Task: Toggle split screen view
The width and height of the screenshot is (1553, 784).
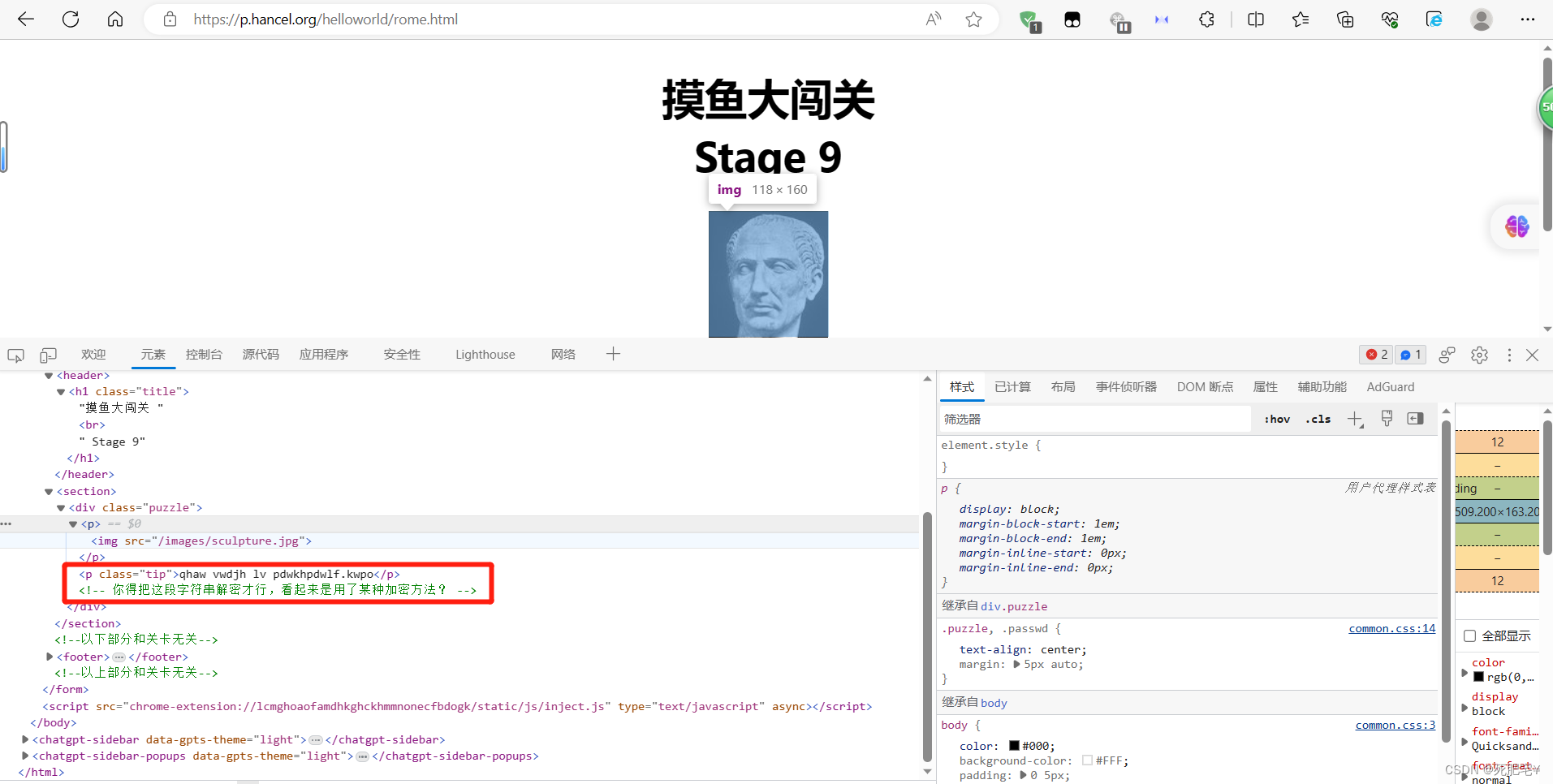Action: [x=1256, y=19]
